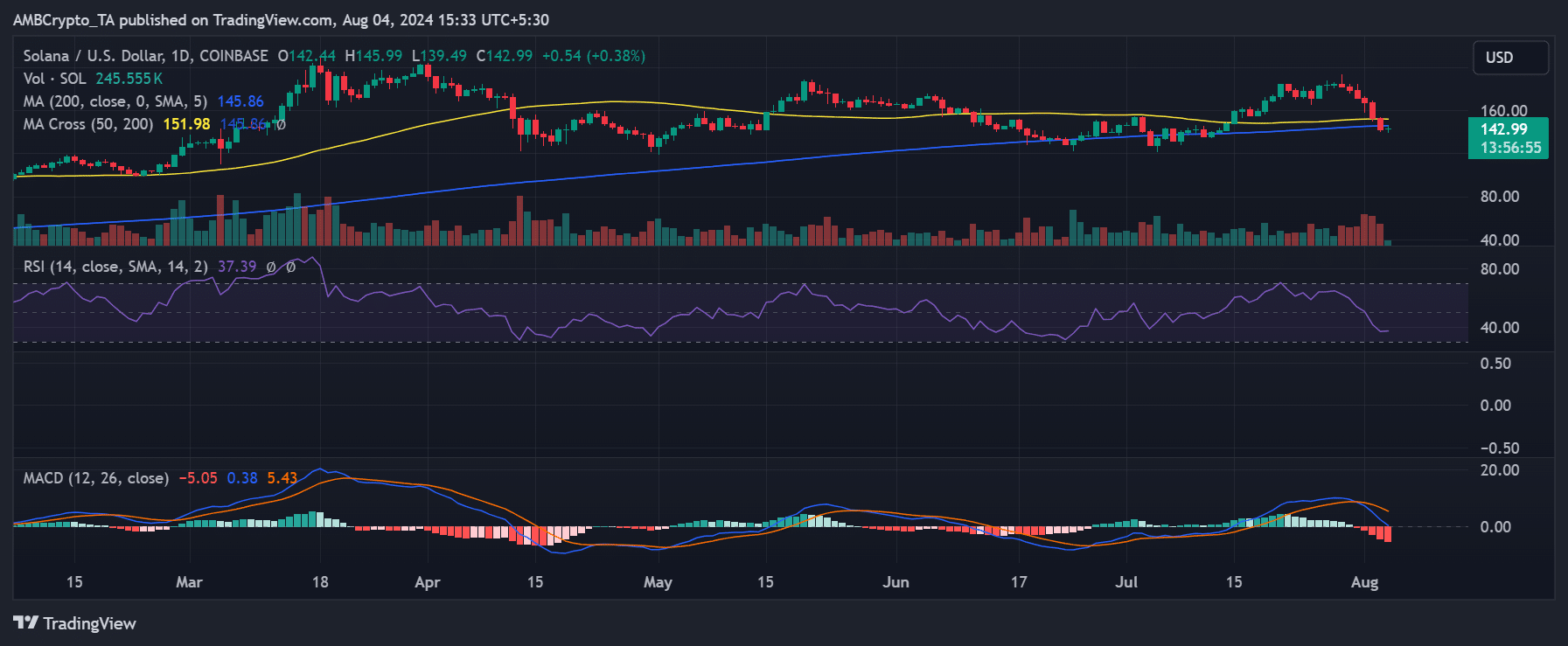Click the yellow 151.98 MA Cross value
Screen dimensions: 1568x646
(186, 124)
